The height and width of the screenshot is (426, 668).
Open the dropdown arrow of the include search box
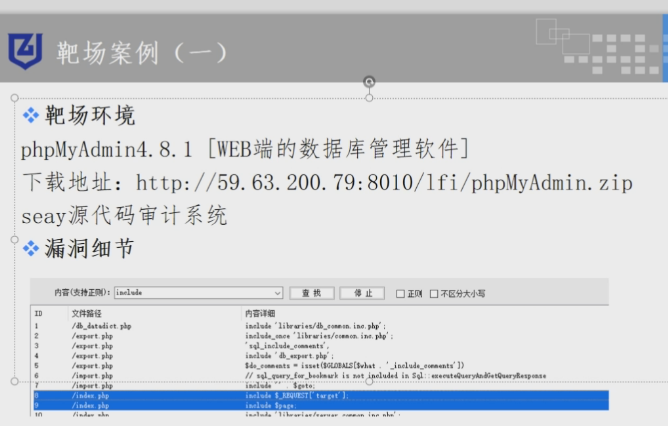277,293
